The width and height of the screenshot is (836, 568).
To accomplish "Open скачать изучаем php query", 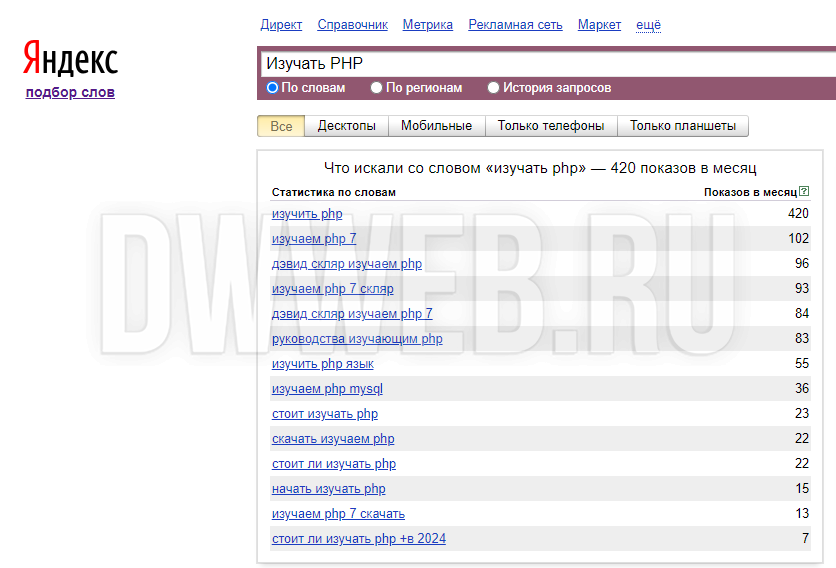I will (x=333, y=439).
